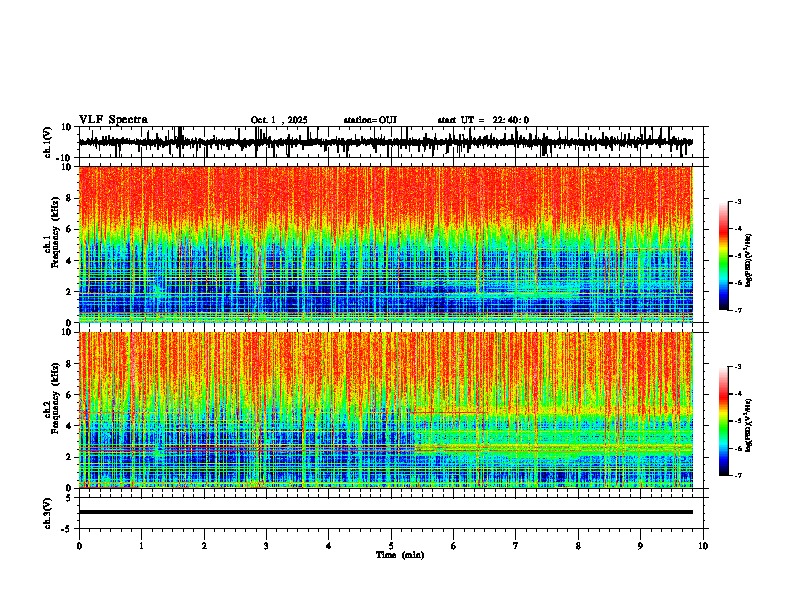Click tick label 9 on the time axis
Viewport: 792px width, 612px height.
(640, 546)
